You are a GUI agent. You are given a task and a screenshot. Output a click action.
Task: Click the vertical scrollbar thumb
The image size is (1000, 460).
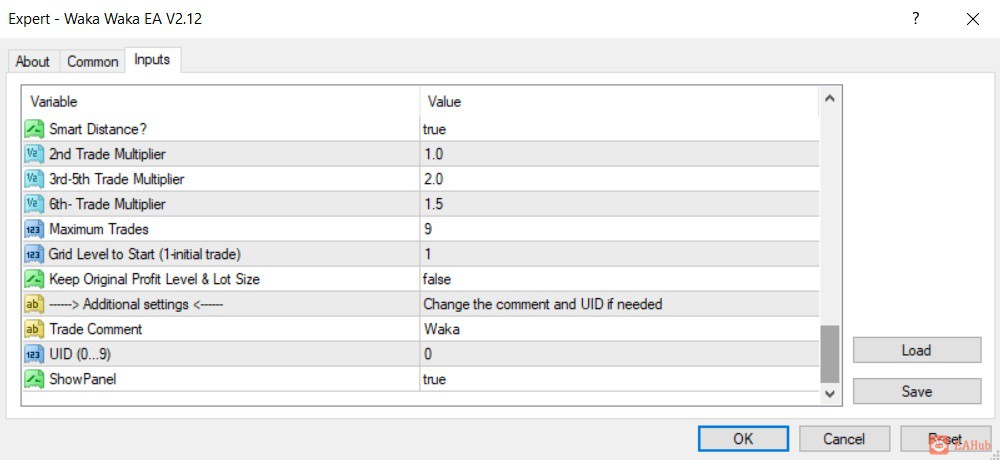[x=829, y=354]
